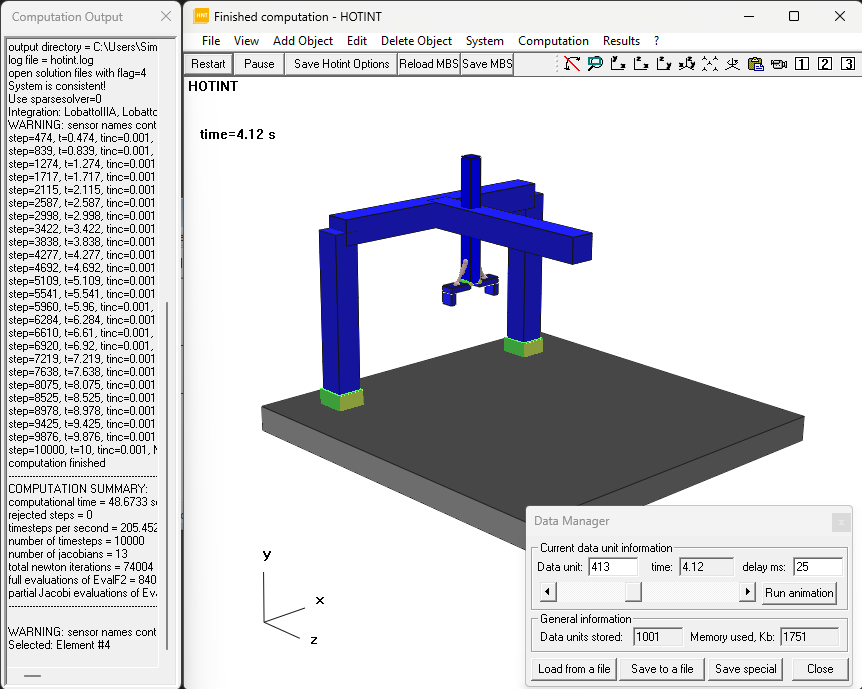Click the copy-to-clipboard icon
This screenshot has width=862, height=689.
click(x=755, y=63)
